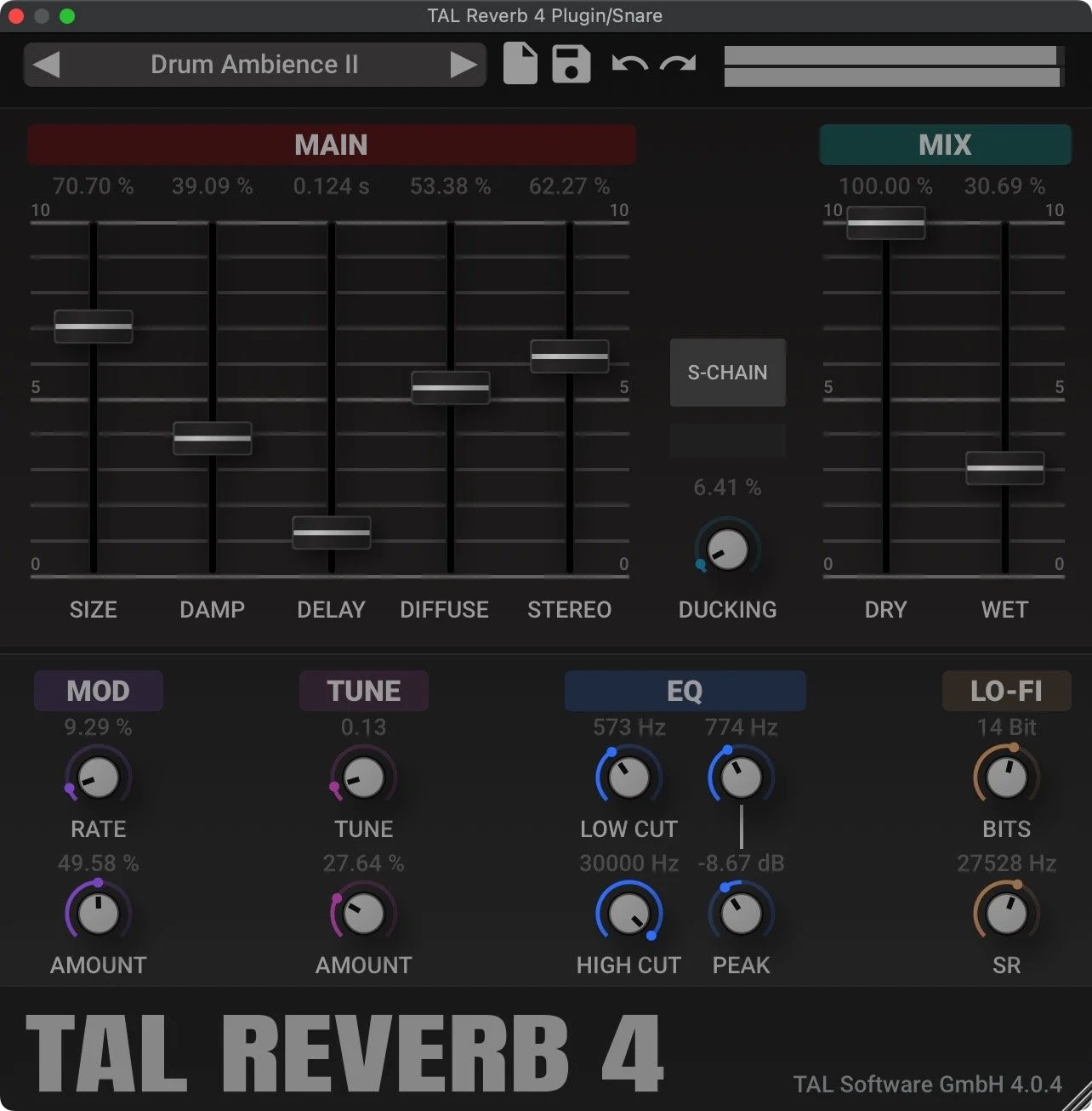Open the previous preset with the left arrow
This screenshot has width=1092, height=1111.
pyautogui.click(x=47, y=64)
